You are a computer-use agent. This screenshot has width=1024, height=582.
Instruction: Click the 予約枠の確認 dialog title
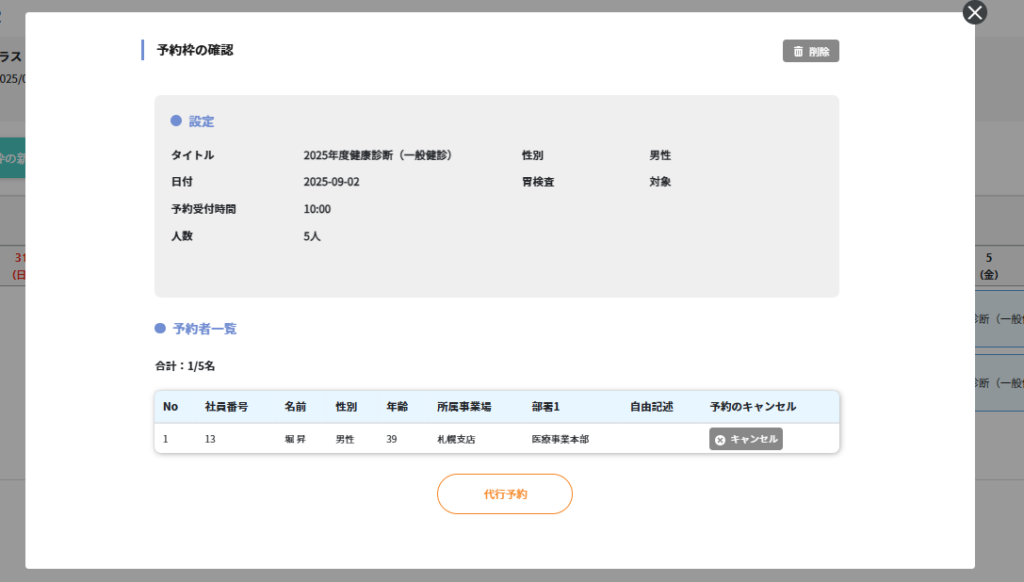[x=195, y=50]
